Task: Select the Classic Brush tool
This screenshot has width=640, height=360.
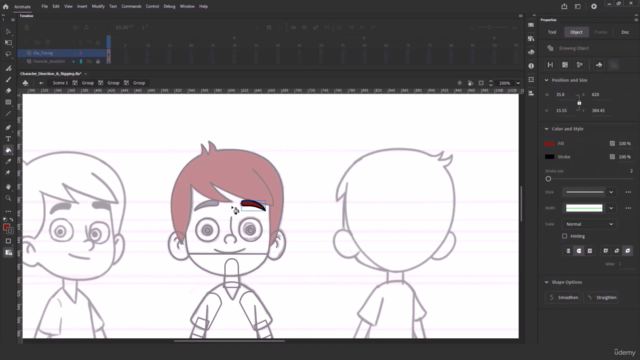Action: [x=8, y=80]
